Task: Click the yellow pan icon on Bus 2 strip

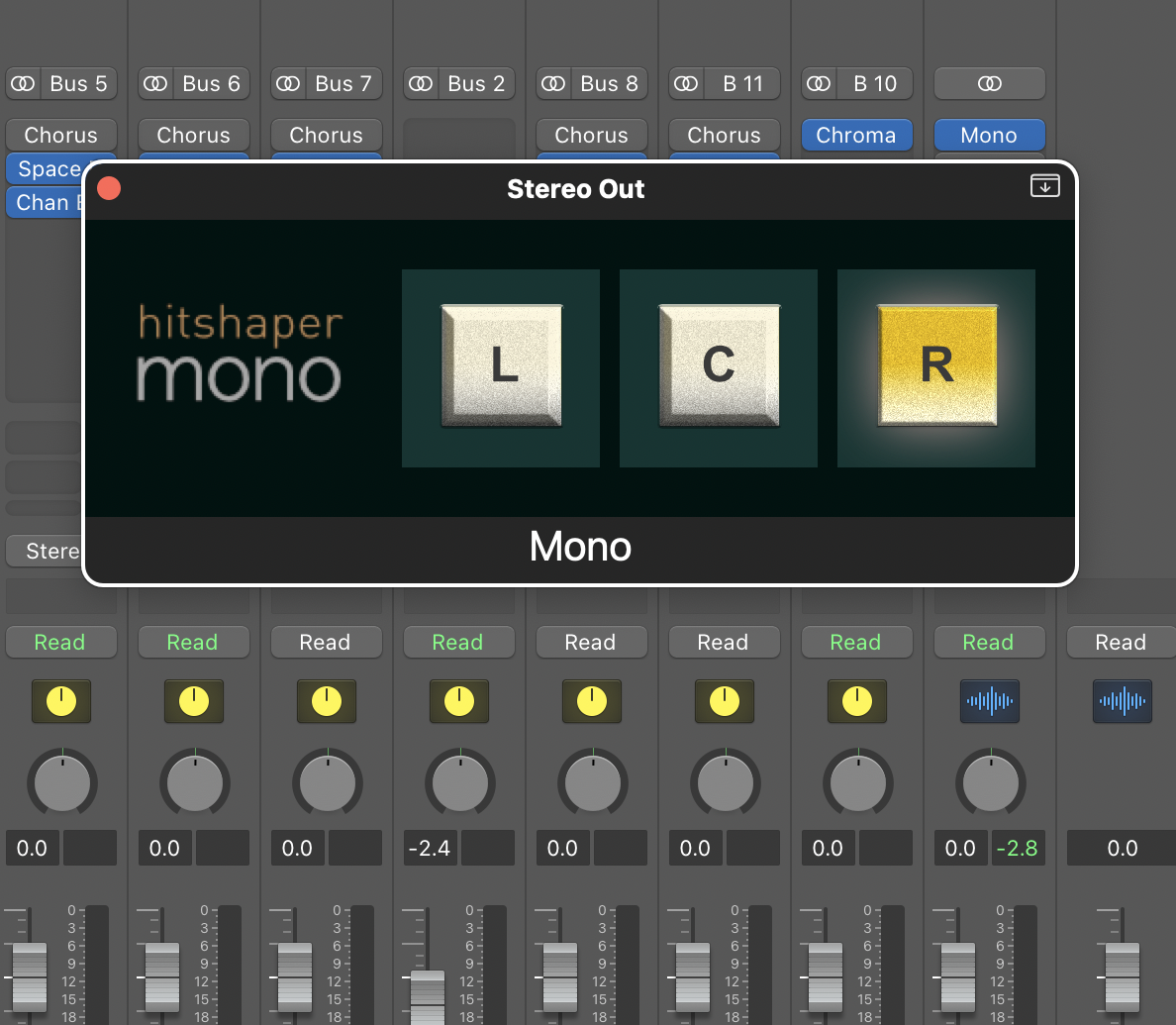Action: tap(458, 701)
